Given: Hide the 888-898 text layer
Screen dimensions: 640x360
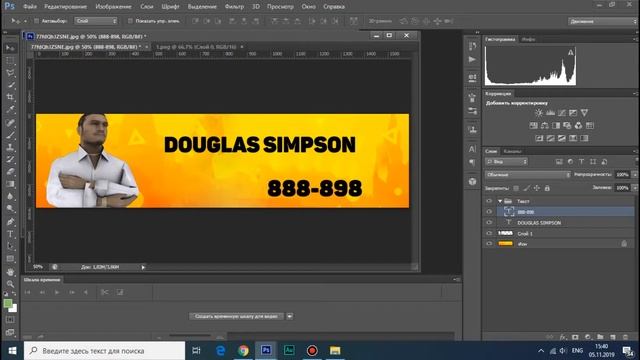Looking at the screenshot, I should (x=489, y=211).
